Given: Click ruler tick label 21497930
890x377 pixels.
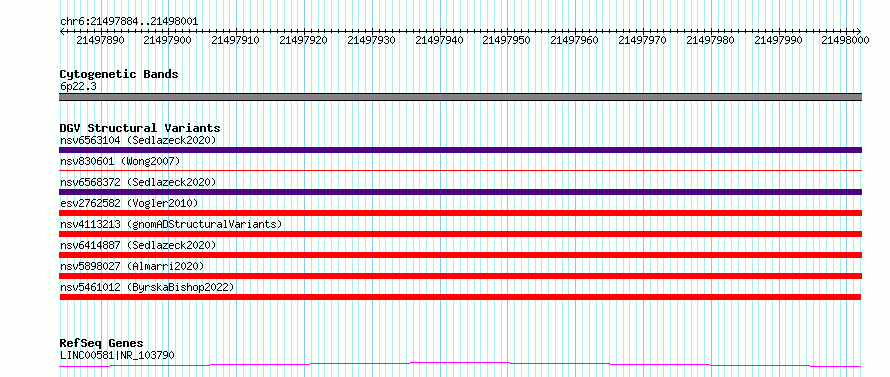Looking at the screenshot, I should pos(371,40).
